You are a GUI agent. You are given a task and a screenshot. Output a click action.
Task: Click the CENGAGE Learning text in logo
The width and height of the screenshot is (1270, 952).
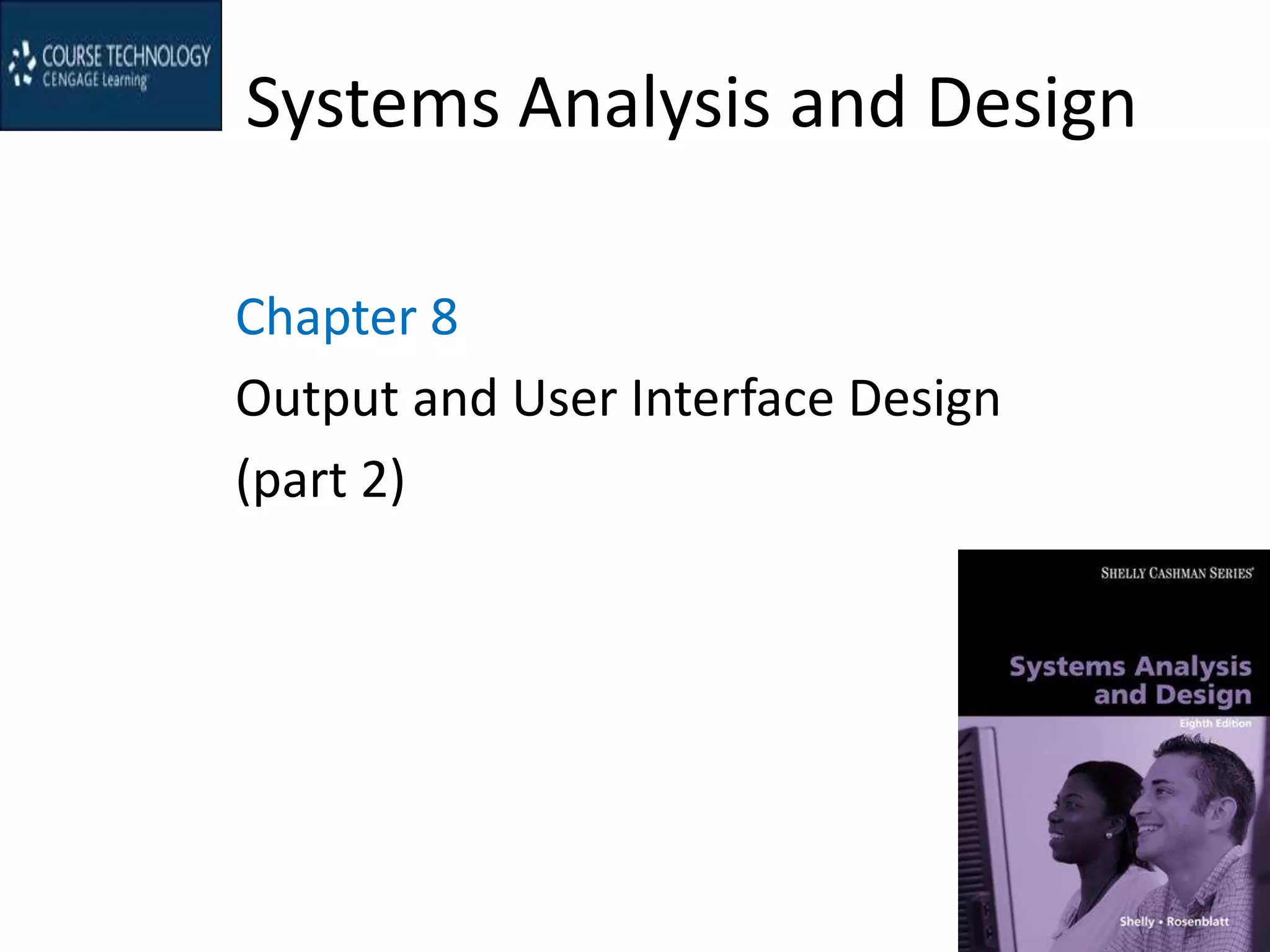[x=94, y=80]
